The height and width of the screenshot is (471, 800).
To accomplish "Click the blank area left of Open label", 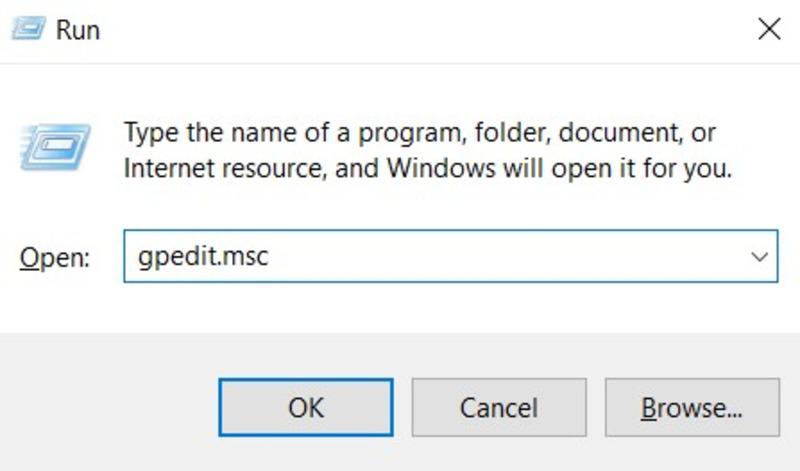I will pyautogui.click(x=10, y=258).
